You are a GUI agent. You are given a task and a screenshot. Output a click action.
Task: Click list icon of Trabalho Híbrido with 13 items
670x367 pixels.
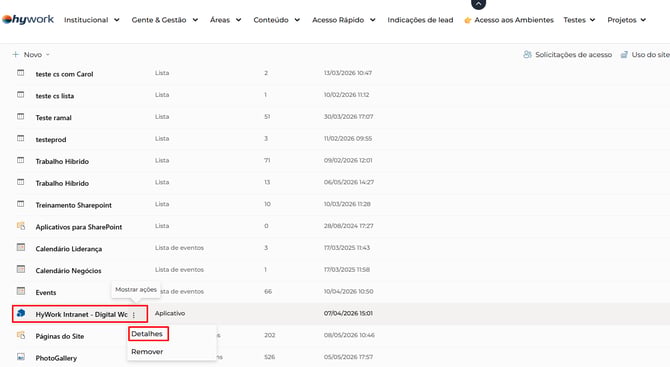point(21,182)
